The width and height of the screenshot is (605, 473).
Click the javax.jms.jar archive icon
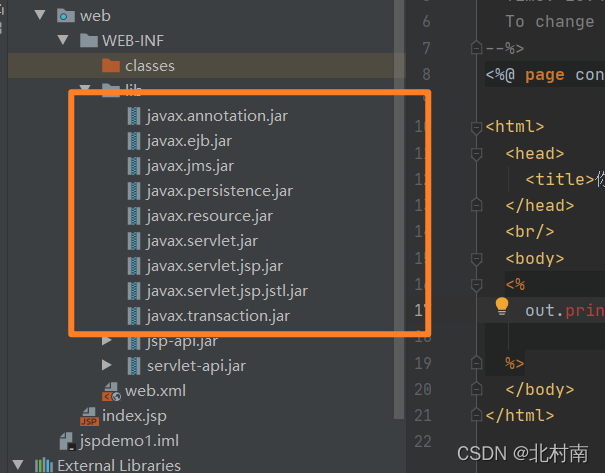pyautogui.click(x=134, y=166)
